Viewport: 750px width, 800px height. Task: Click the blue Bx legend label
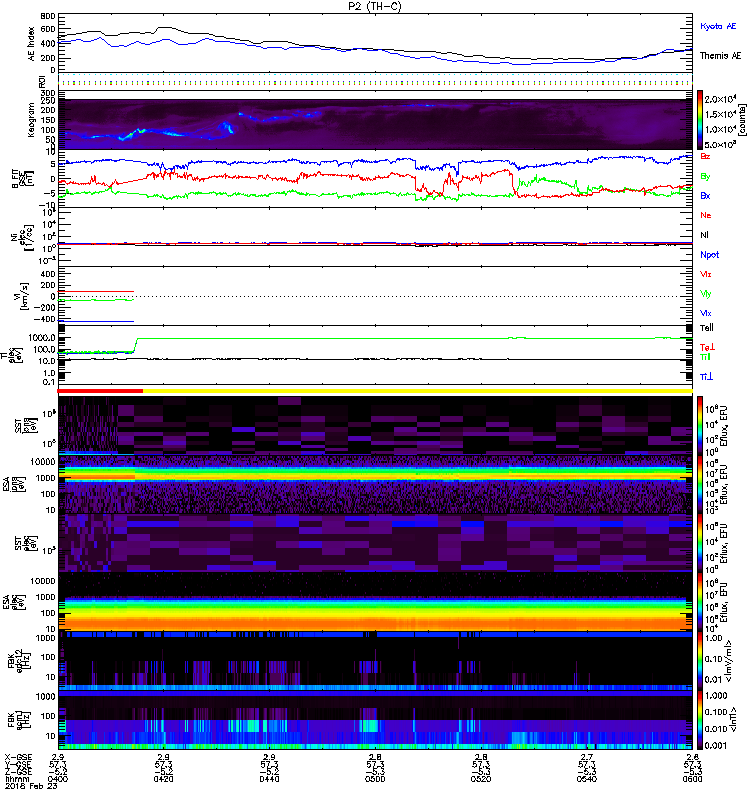705,196
